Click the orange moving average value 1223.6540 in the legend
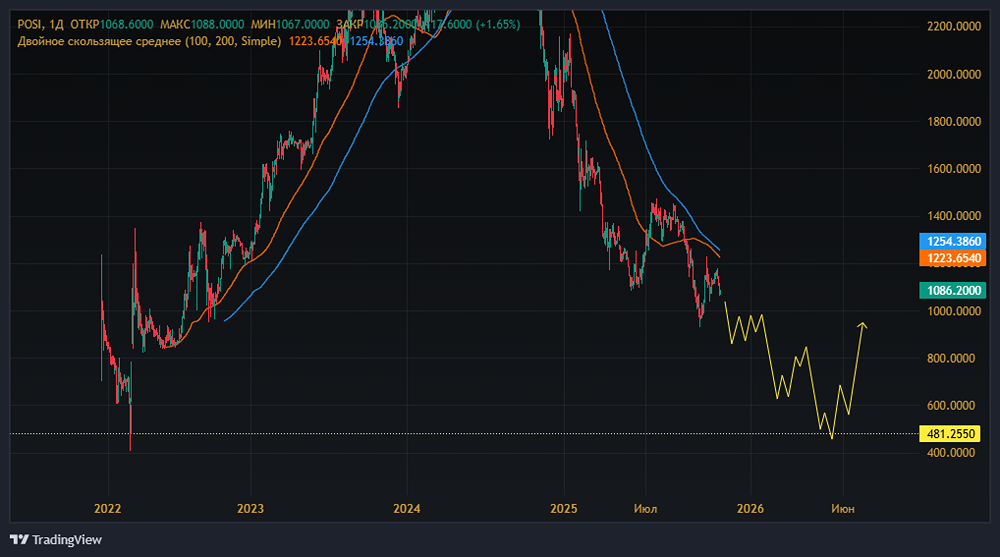The image size is (1000, 557). coord(315,41)
